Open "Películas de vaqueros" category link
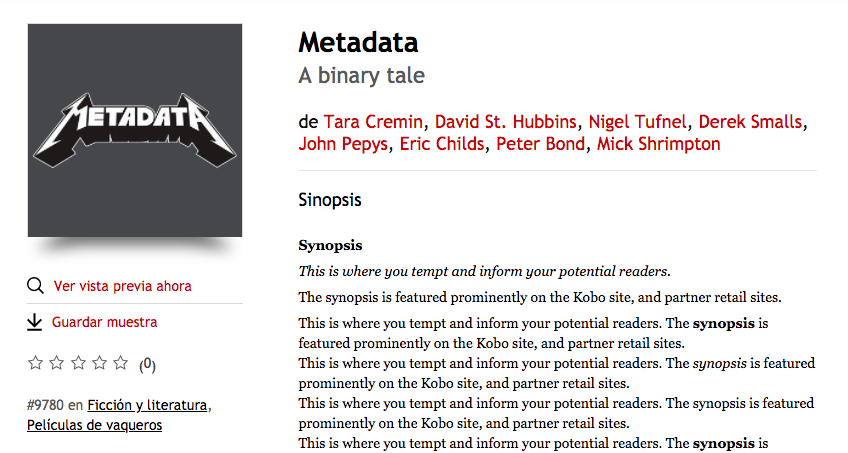 (x=94, y=425)
